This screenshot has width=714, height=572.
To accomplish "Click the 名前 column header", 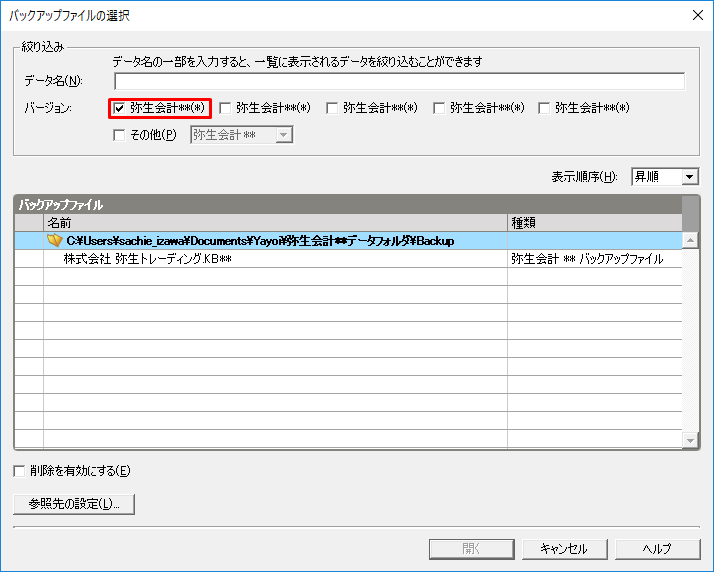I will (x=275, y=223).
